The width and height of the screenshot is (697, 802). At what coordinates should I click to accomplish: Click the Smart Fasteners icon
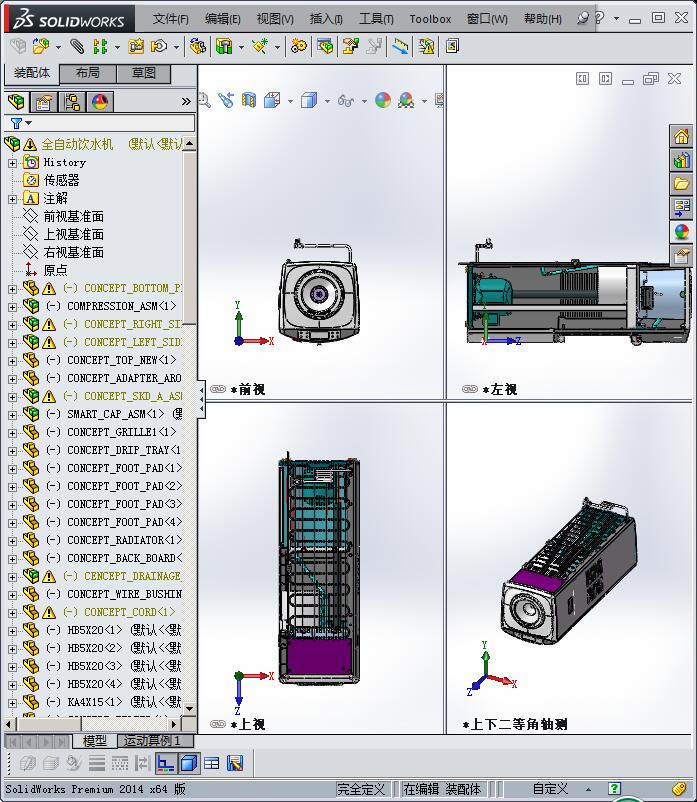pyautogui.click(x=136, y=47)
